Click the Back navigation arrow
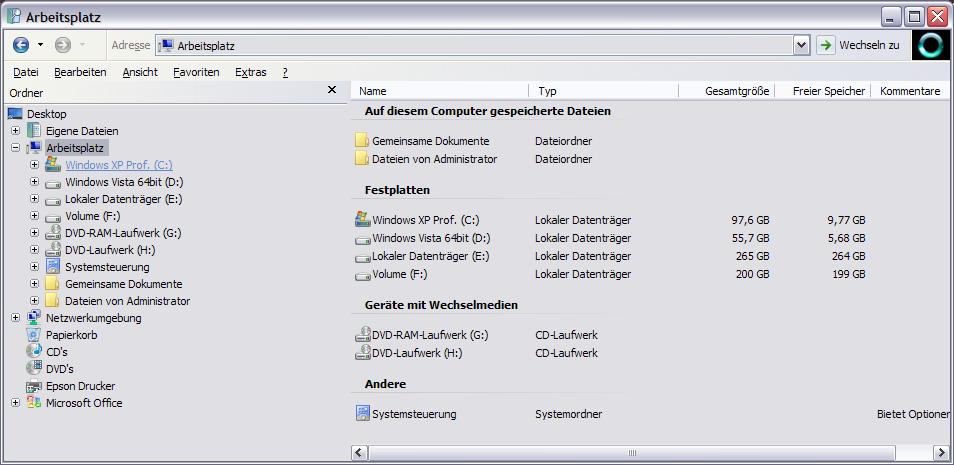 click(21, 45)
